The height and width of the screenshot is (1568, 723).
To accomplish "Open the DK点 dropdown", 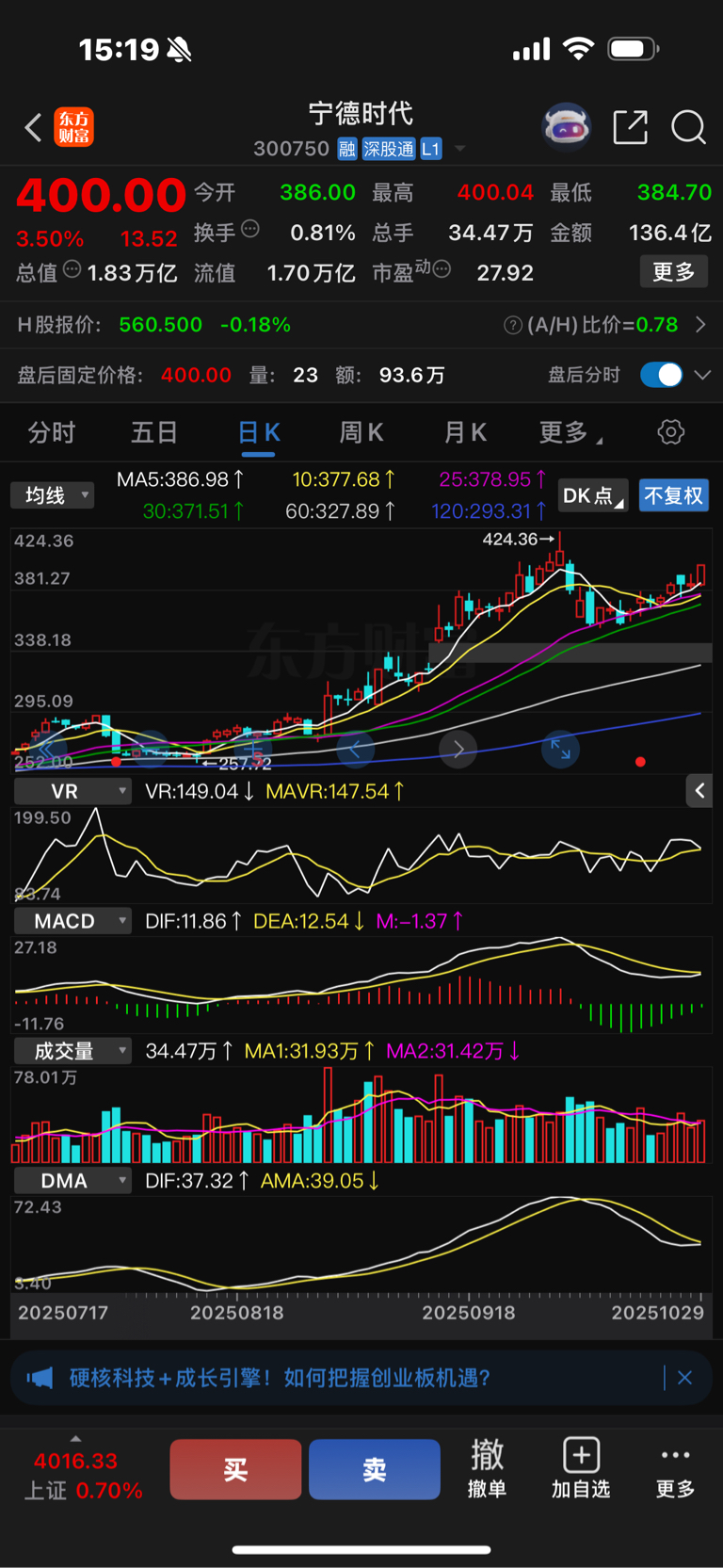I will 593,495.
